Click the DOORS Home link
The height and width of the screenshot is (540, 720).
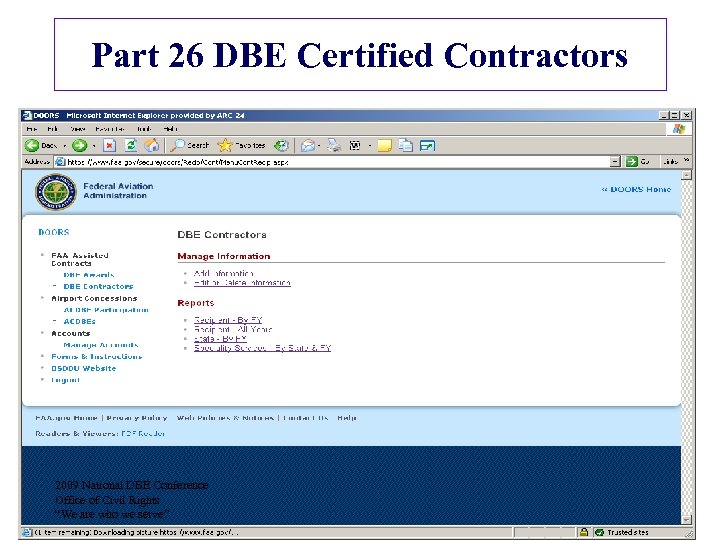[636, 189]
